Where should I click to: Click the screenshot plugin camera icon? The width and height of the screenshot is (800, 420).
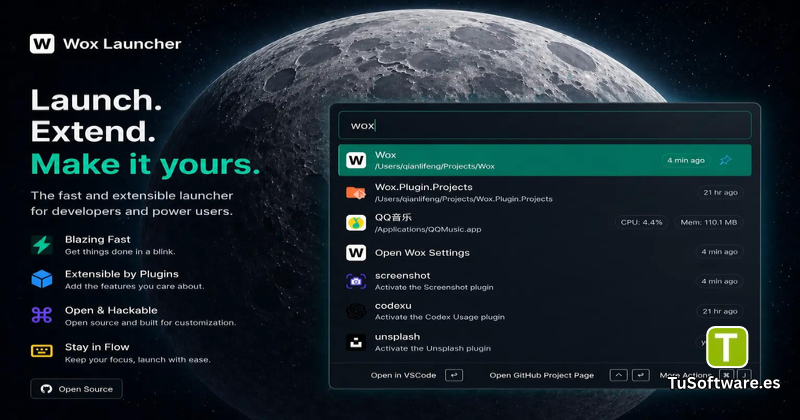click(356, 281)
